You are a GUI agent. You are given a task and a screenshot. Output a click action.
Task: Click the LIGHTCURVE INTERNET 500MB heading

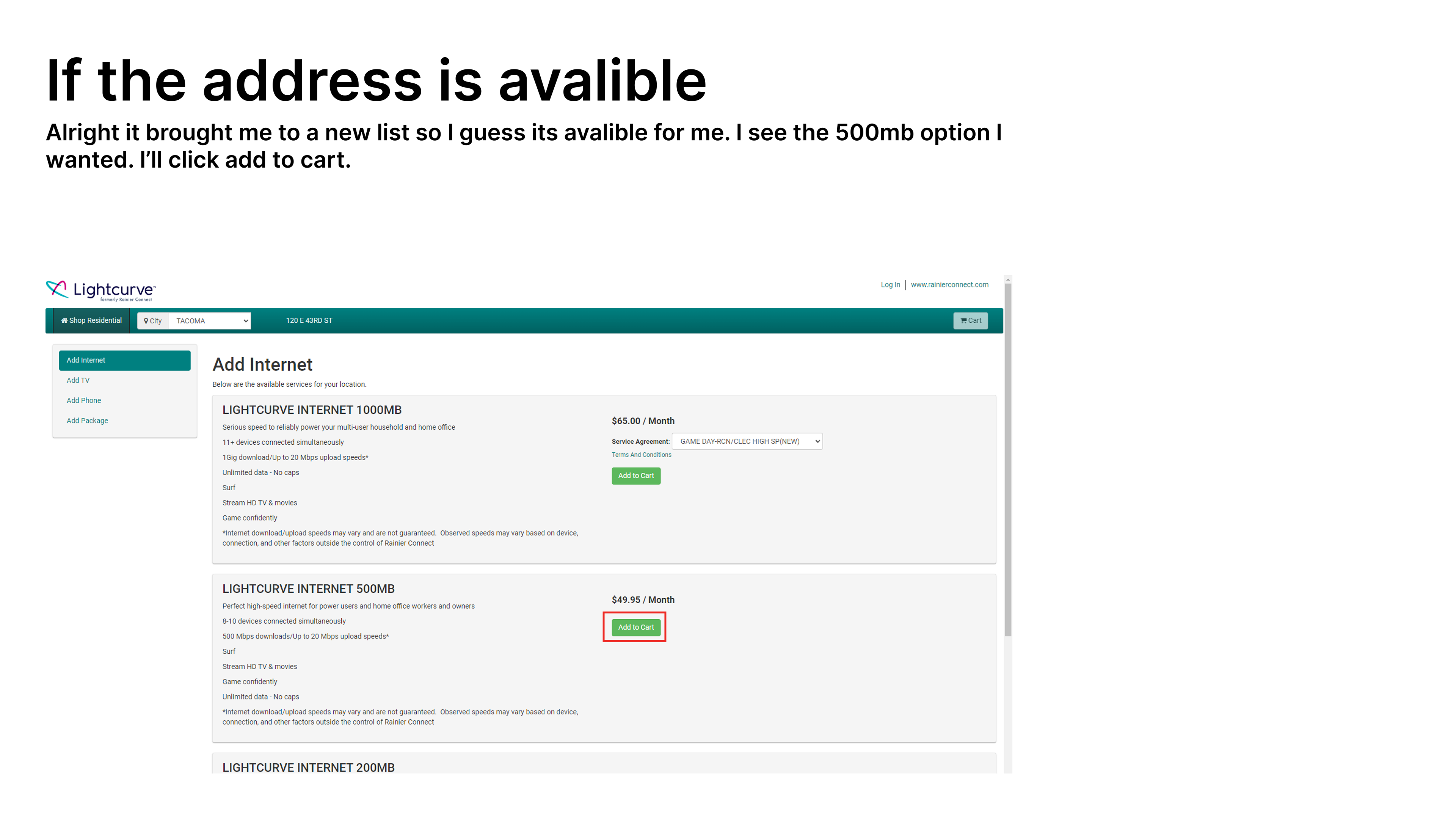(309, 589)
